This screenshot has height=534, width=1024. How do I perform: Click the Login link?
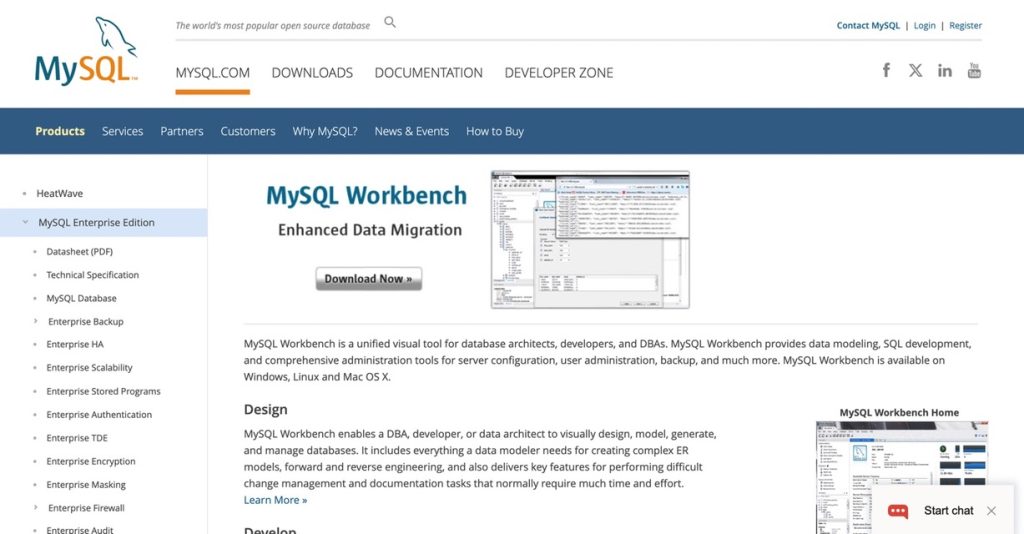point(924,25)
